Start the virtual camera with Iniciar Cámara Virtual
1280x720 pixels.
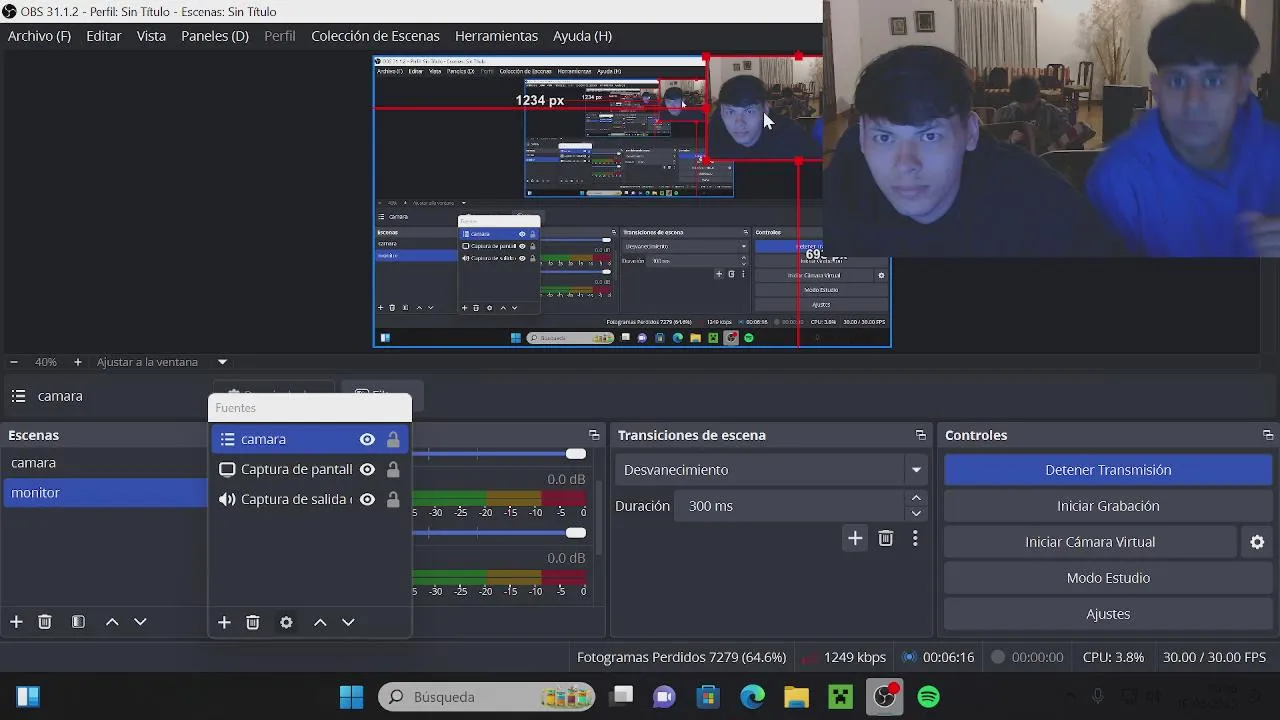click(1090, 542)
